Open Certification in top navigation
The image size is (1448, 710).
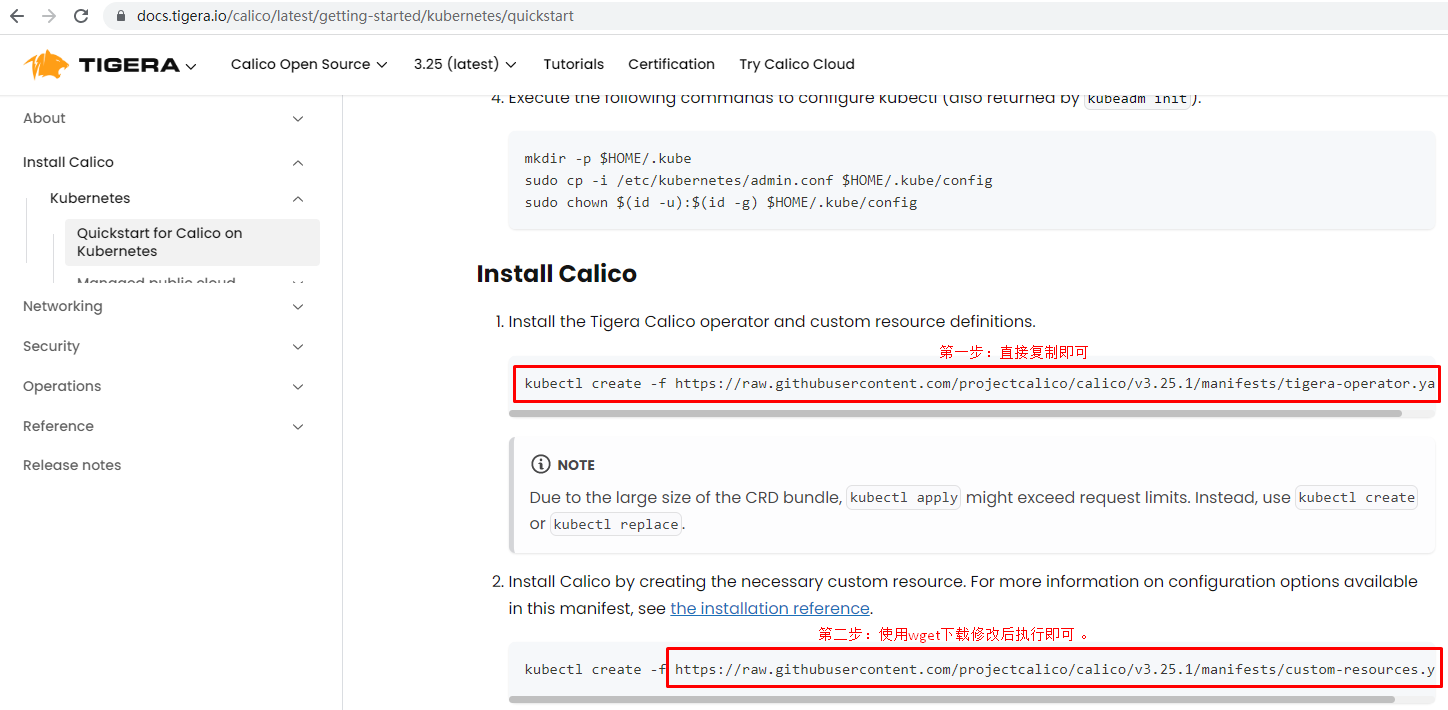(671, 64)
